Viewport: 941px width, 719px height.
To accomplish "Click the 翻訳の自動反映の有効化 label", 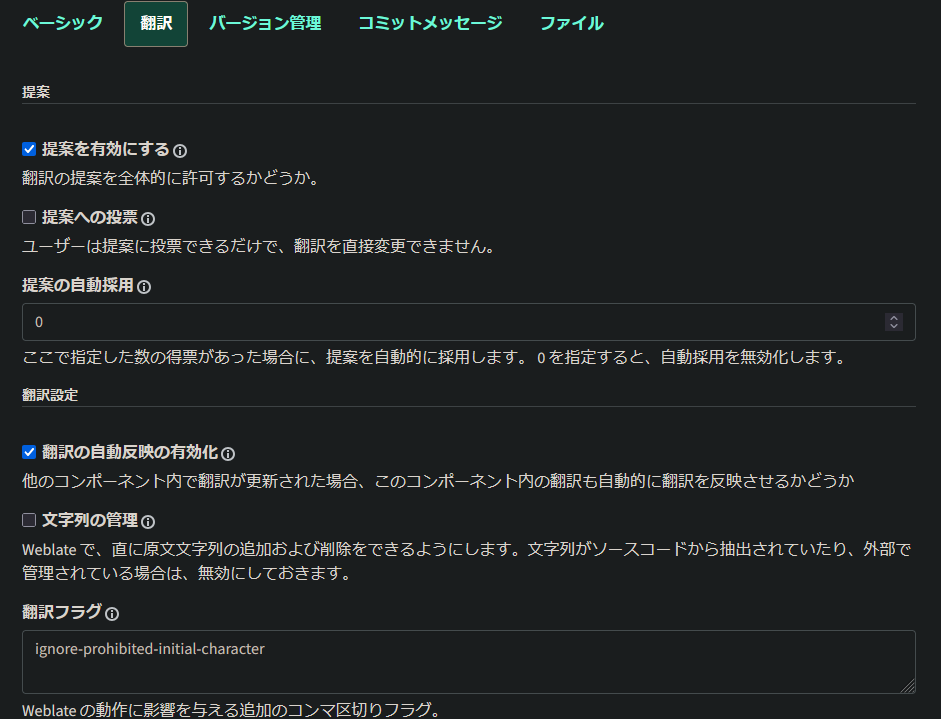I will (130, 452).
